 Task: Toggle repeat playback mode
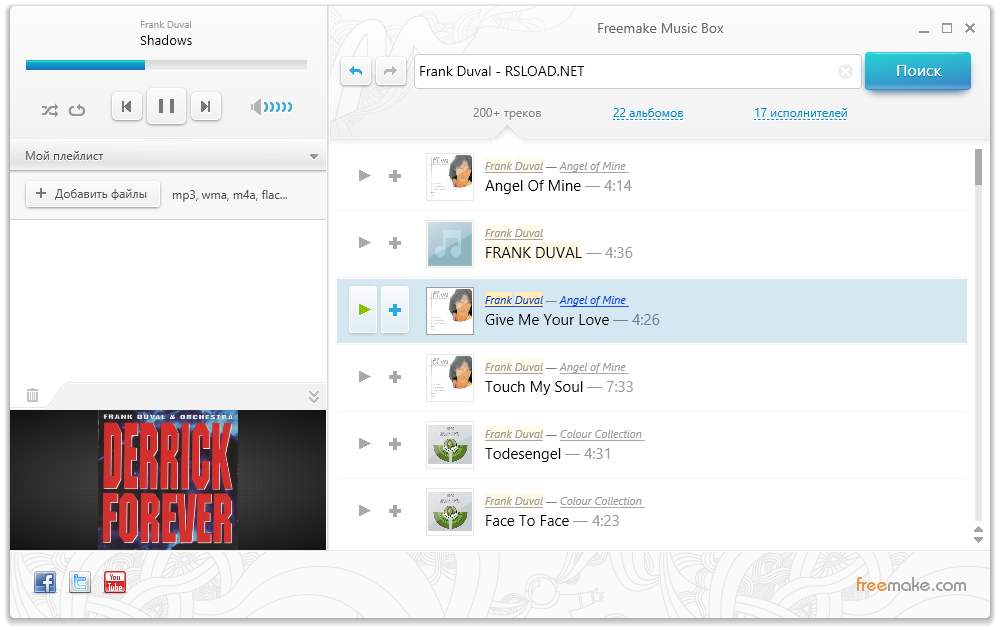pos(77,110)
